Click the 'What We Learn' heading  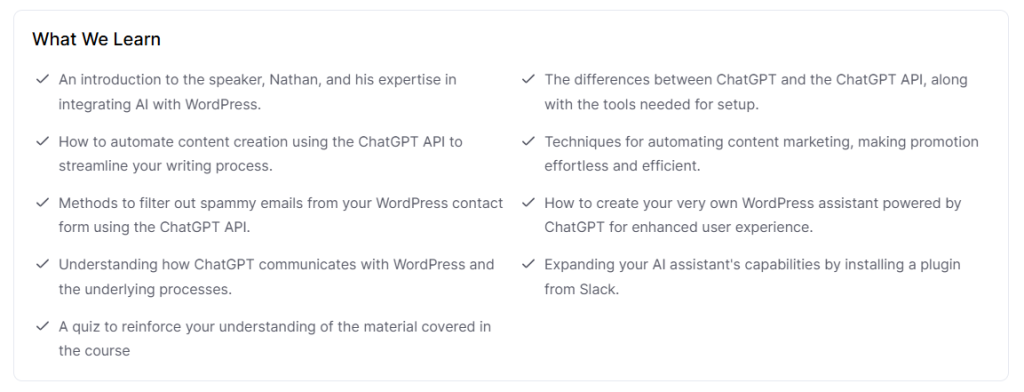pyautogui.click(x=96, y=39)
